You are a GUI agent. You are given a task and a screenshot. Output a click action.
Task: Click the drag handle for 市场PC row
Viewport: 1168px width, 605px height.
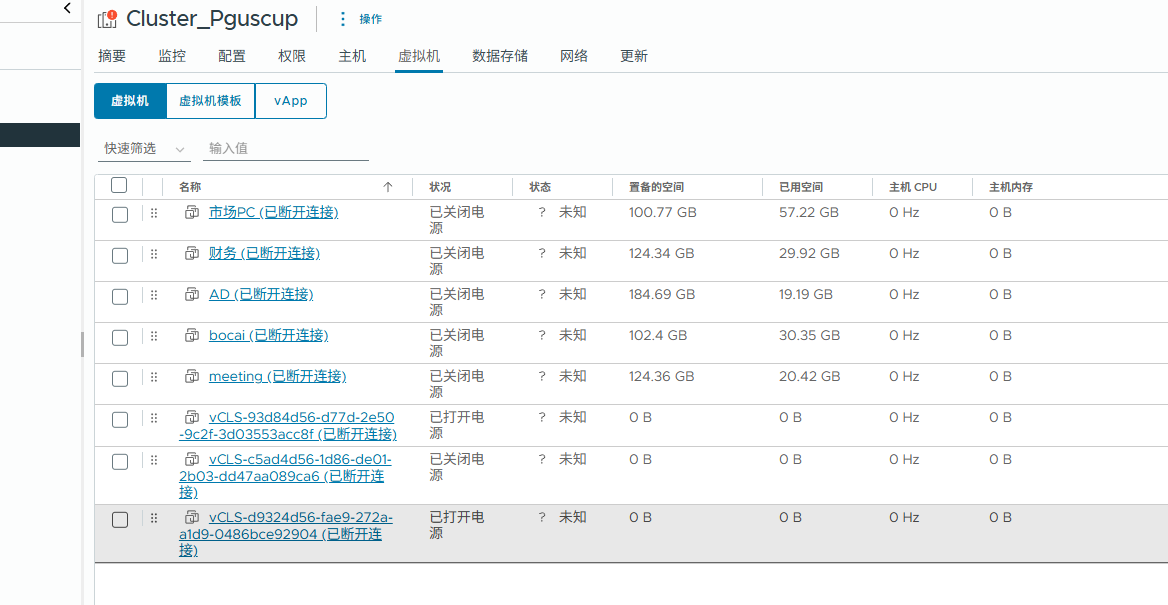[x=154, y=213]
